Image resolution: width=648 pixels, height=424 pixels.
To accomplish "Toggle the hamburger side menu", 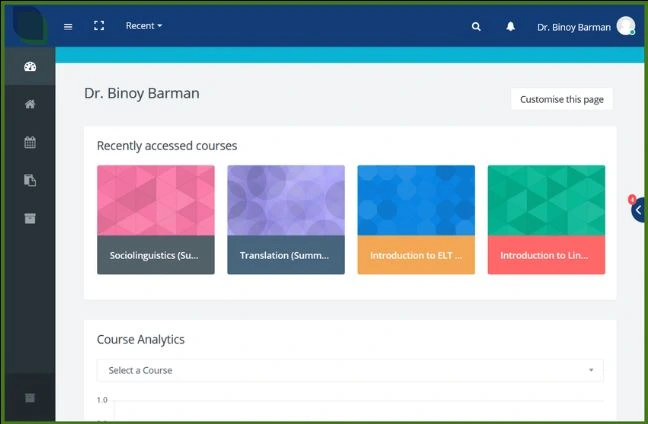I will pos(68,27).
